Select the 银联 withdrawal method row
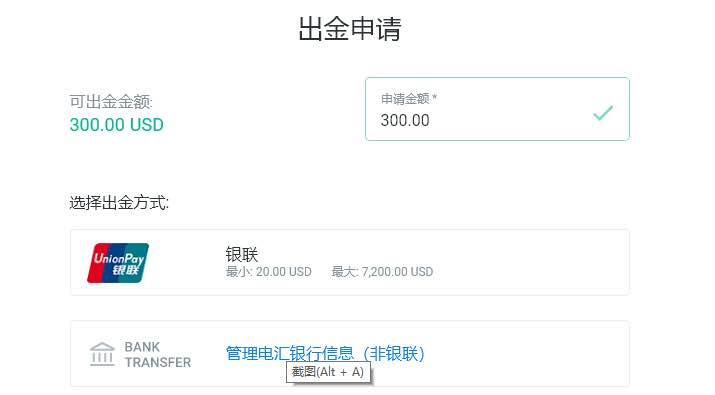715x395 pixels. tap(350, 262)
